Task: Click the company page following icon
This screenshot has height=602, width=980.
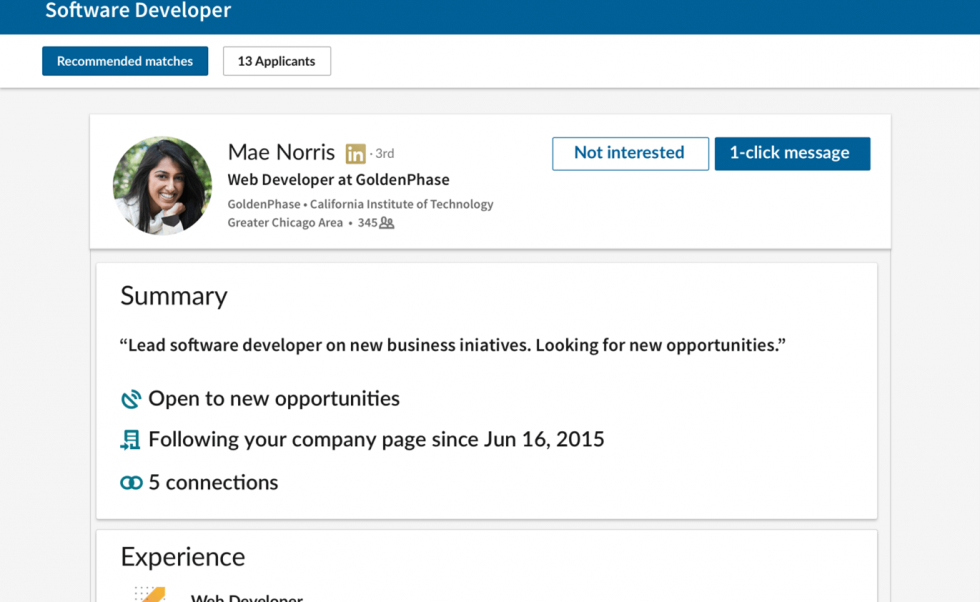Action: point(131,440)
